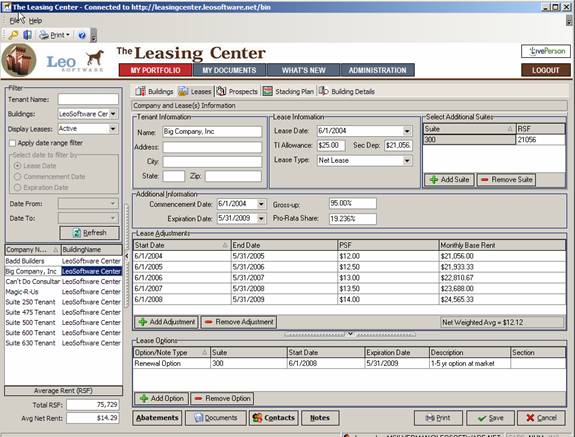The height and width of the screenshot is (437, 575).
Task: Open the File menu
Action: (16, 21)
